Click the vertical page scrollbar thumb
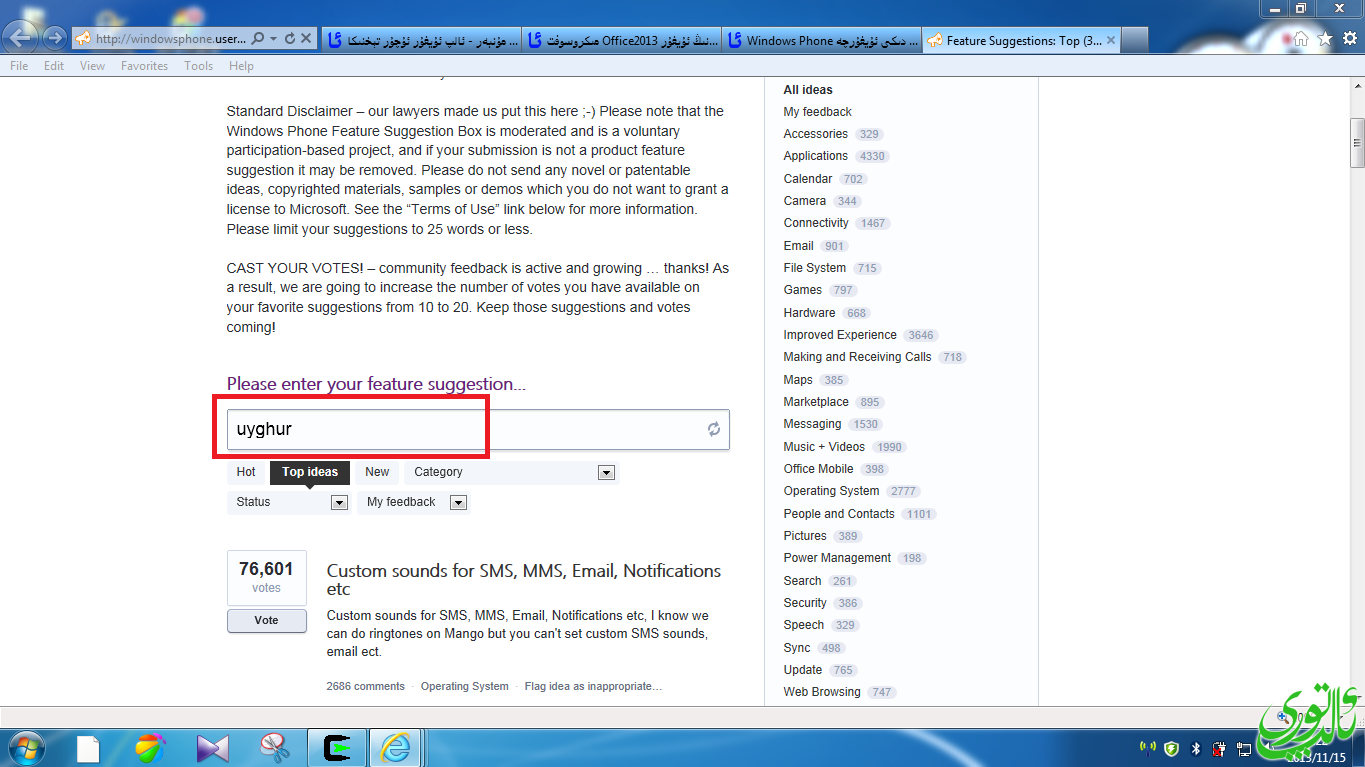Image resolution: width=1365 pixels, height=767 pixels. point(1357,143)
